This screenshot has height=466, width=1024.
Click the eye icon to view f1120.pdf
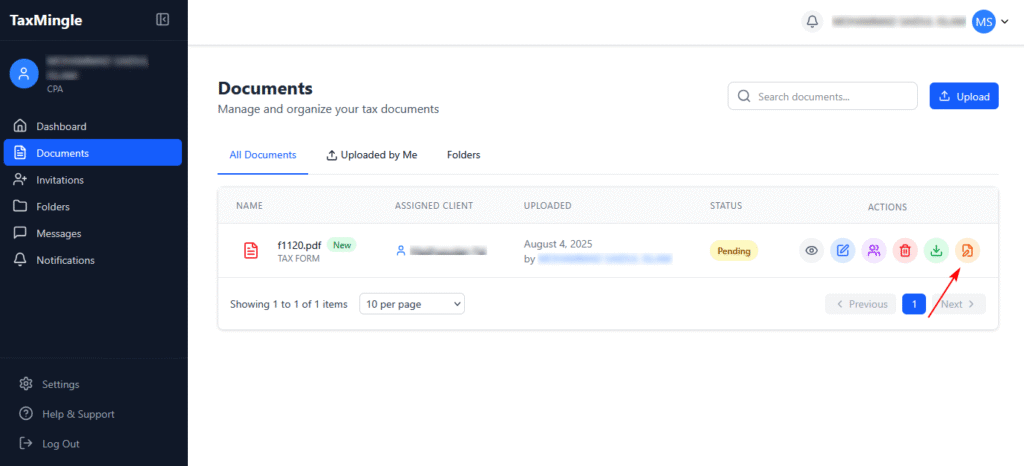click(812, 251)
